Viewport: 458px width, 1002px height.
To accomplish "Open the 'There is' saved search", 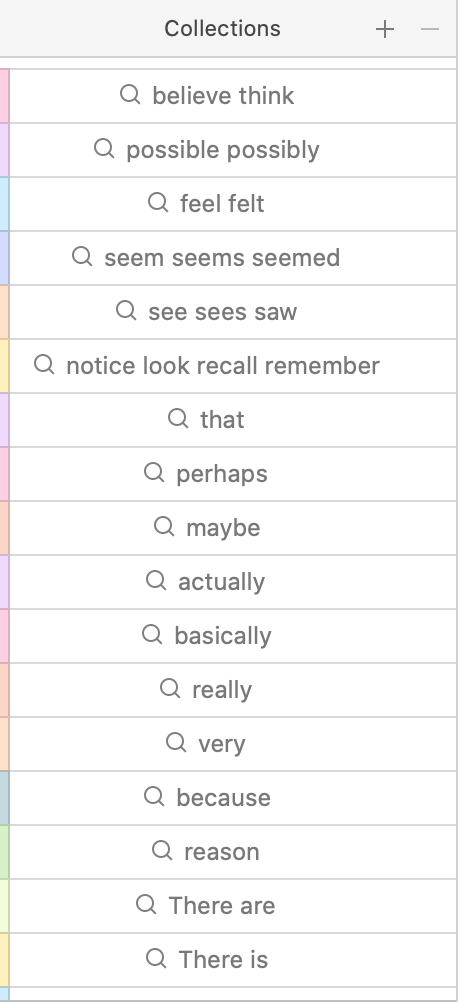I will point(233,959).
